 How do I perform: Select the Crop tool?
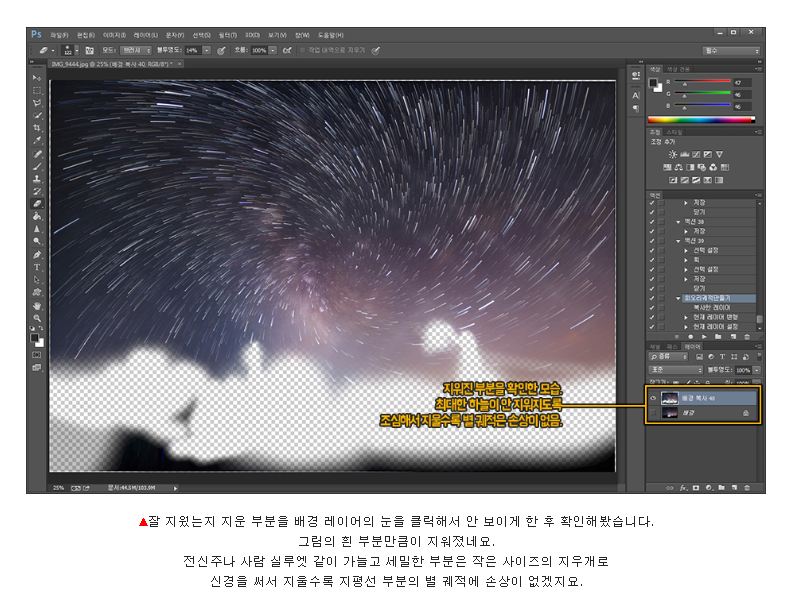pyautogui.click(x=37, y=128)
